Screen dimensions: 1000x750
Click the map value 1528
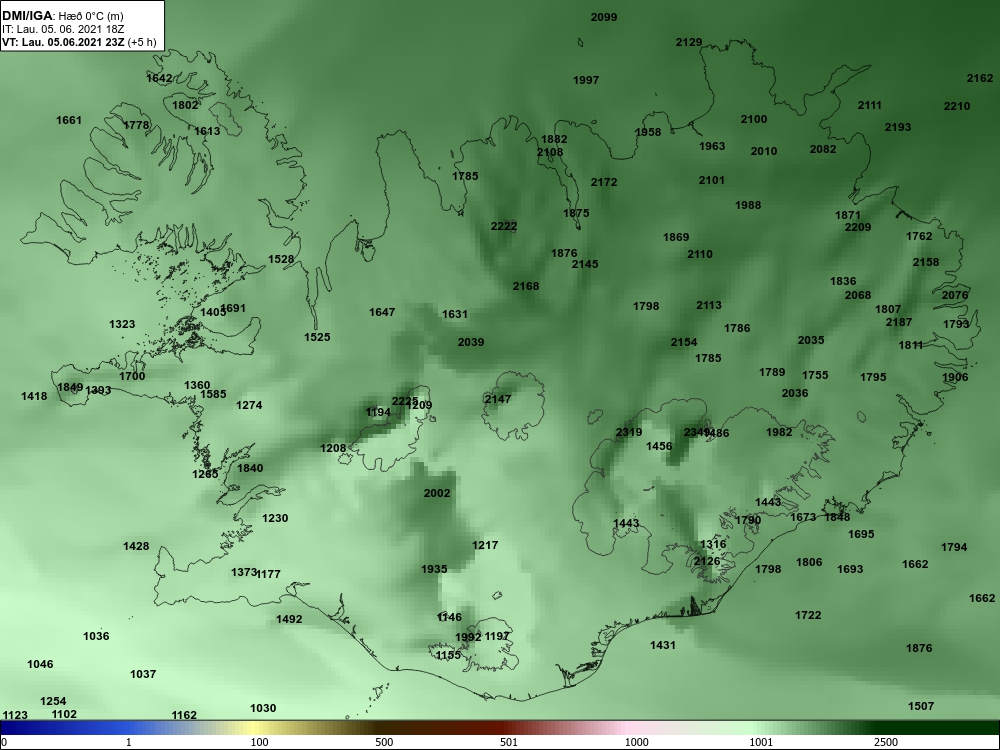[281, 259]
